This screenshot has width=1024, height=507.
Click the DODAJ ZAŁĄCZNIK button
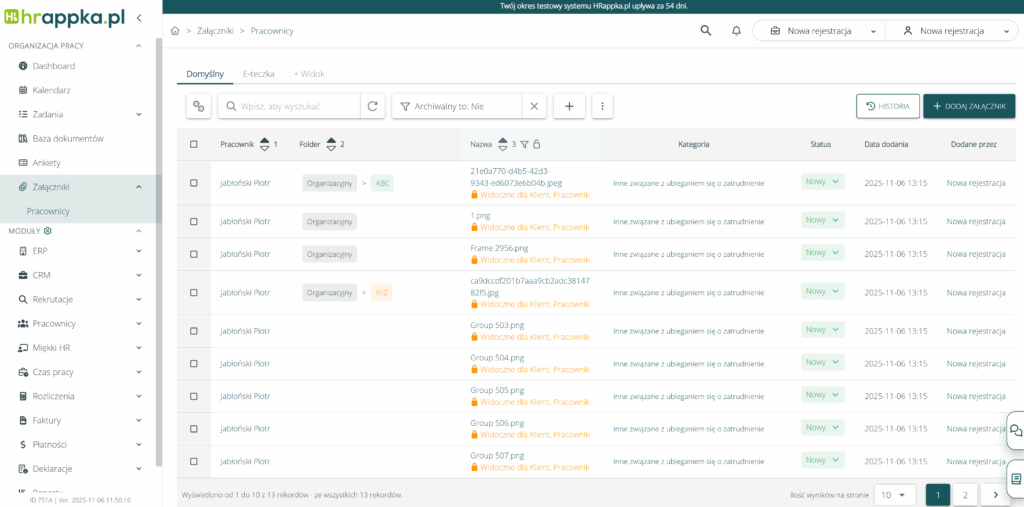coord(968,106)
